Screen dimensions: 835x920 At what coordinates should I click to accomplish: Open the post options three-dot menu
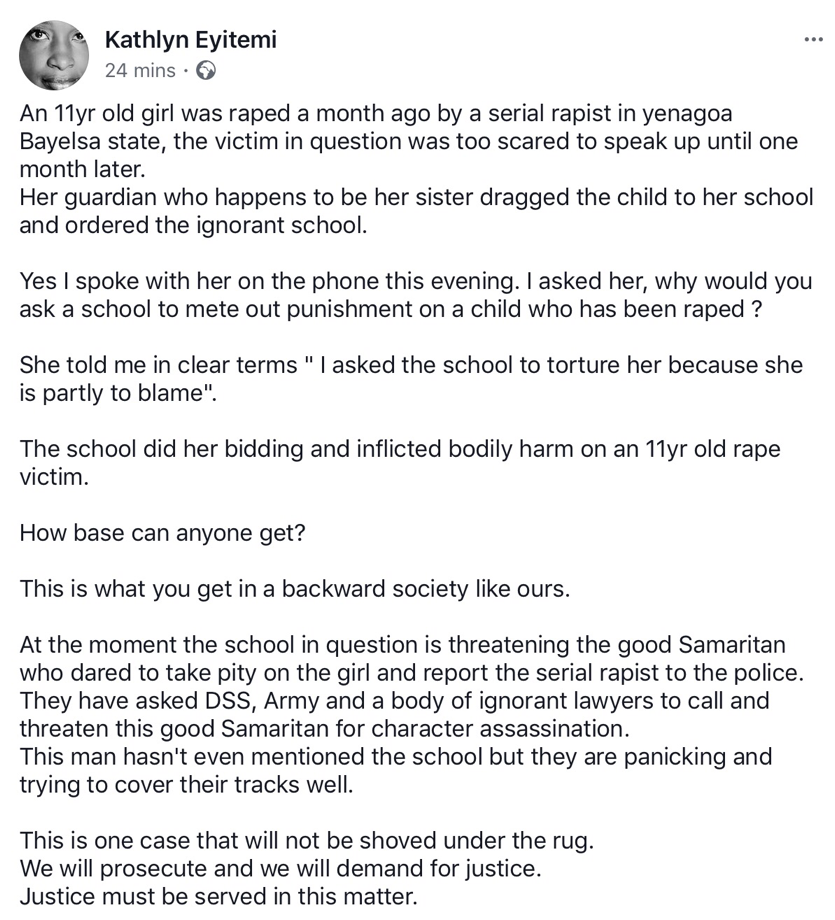tap(813, 39)
